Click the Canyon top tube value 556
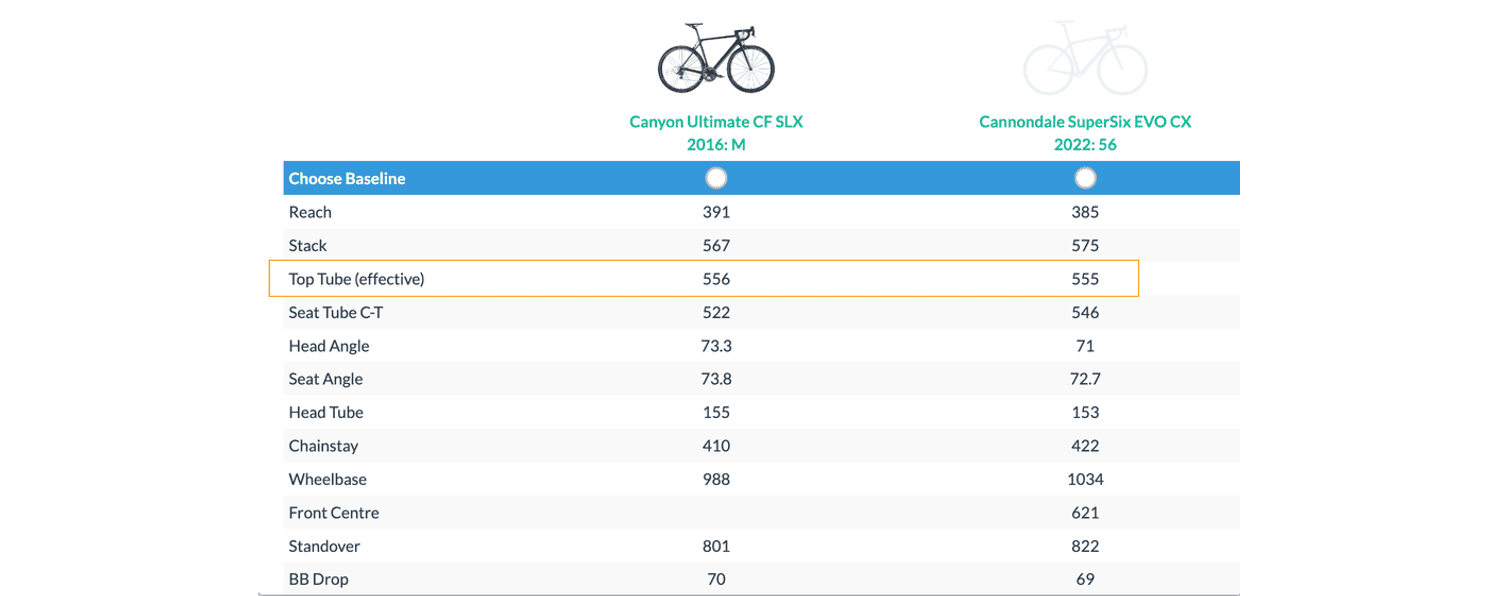Viewport: 1498px width, 596px height. [x=716, y=279]
